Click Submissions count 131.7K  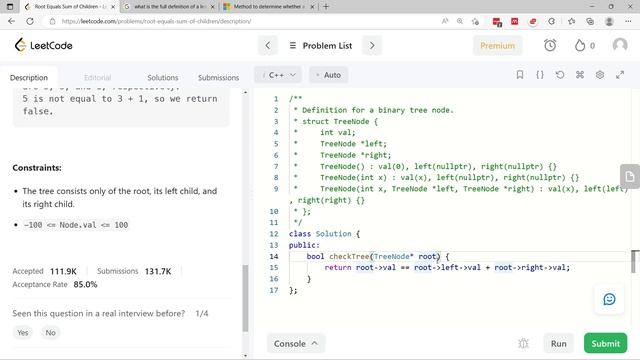coord(158,271)
